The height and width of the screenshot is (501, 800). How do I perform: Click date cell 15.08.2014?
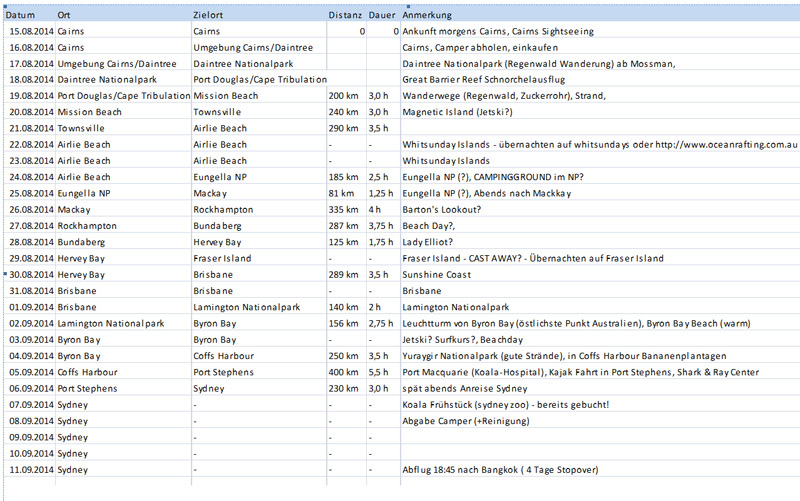31,32
